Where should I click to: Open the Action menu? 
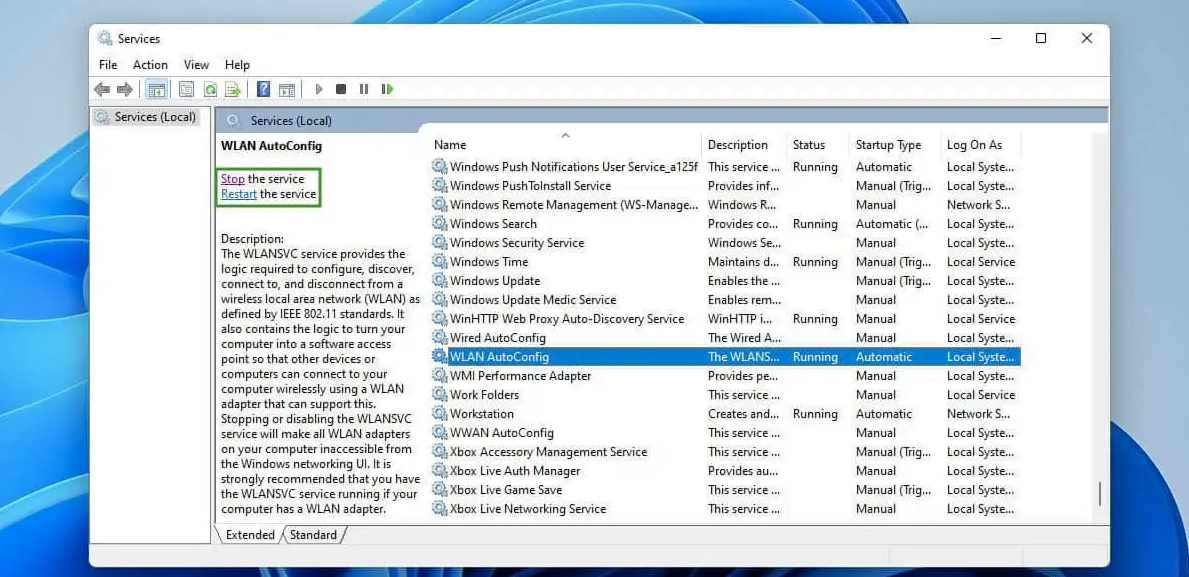[150, 65]
